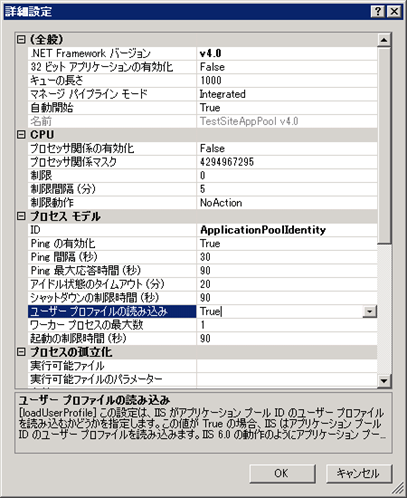407x498 pixels.
Task: Open the ユーザー プロファイルの読み込み dropdown arrow
Action: (x=369, y=311)
